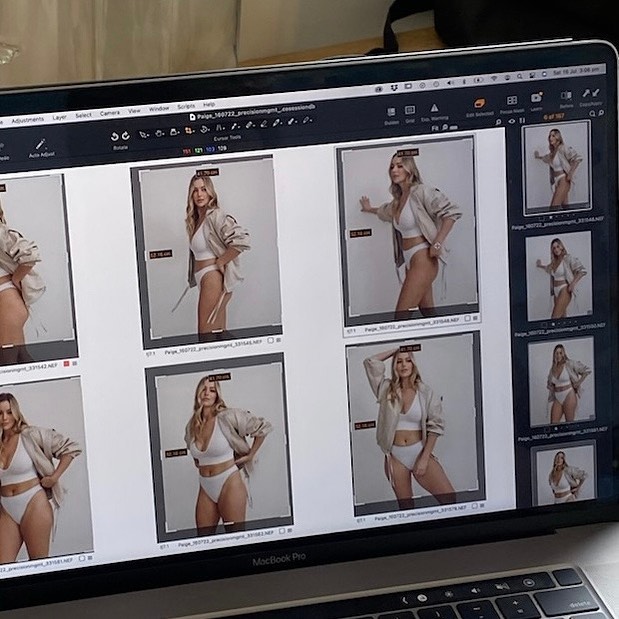Image resolution: width=619 pixels, height=619 pixels.
Task: Click the Wi-Fi icon in menu bar
Action: point(493,77)
